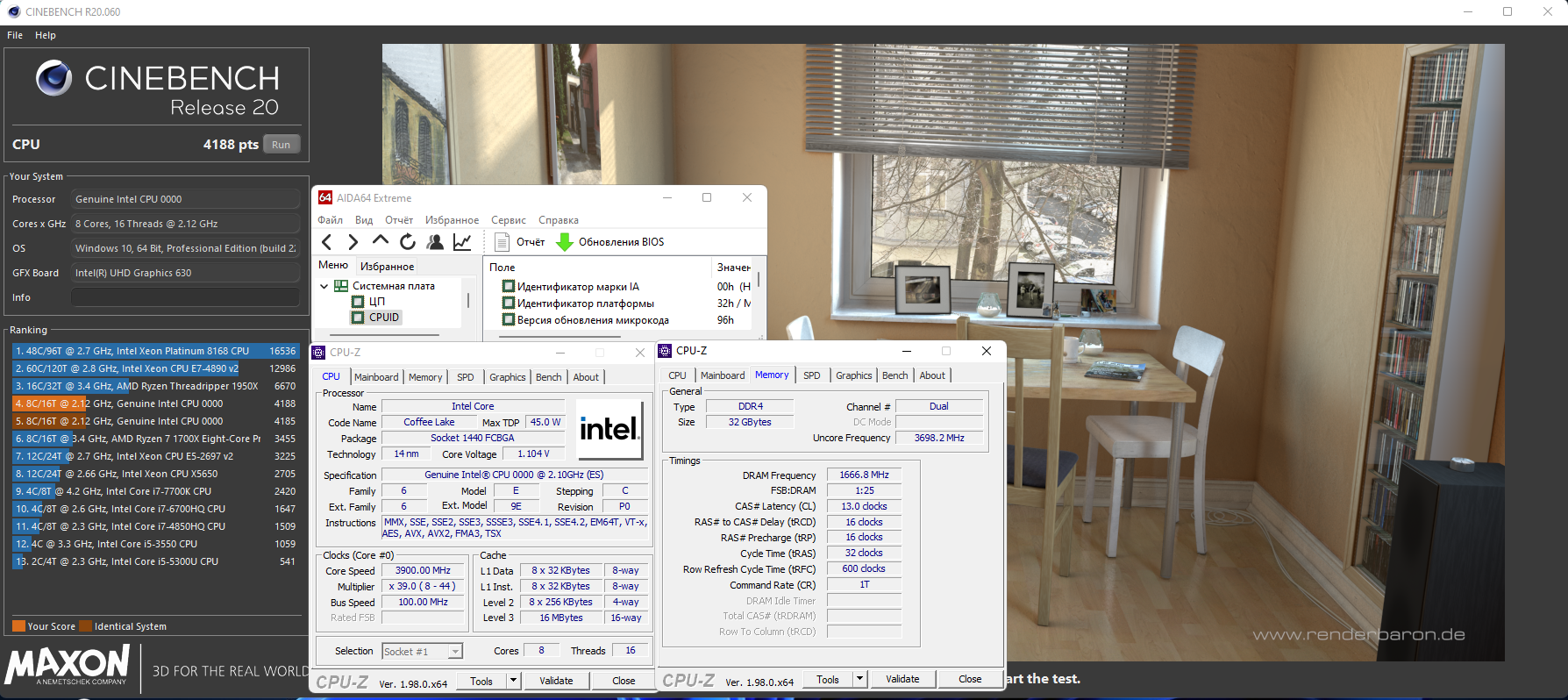Open Tools dropdown arrow in CPU-Z Memory window
The image size is (1568, 700).
[x=860, y=679]
